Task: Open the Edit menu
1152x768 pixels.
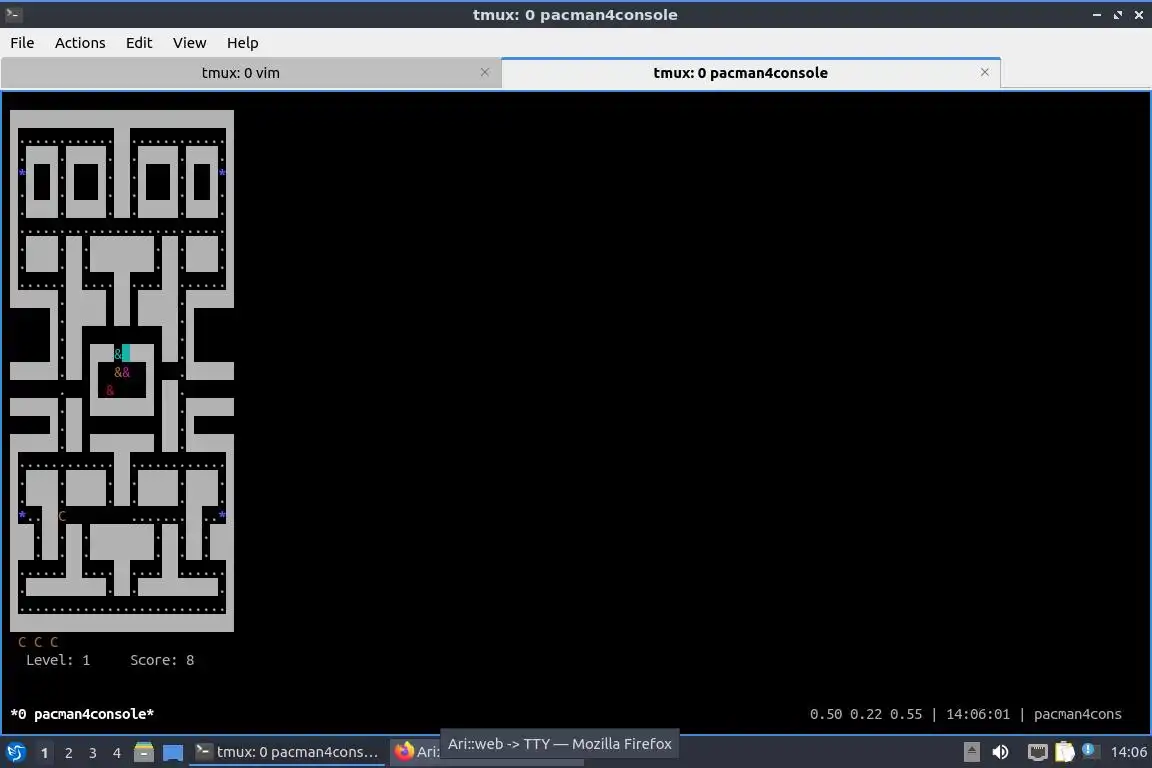Action: coord(139,43)
